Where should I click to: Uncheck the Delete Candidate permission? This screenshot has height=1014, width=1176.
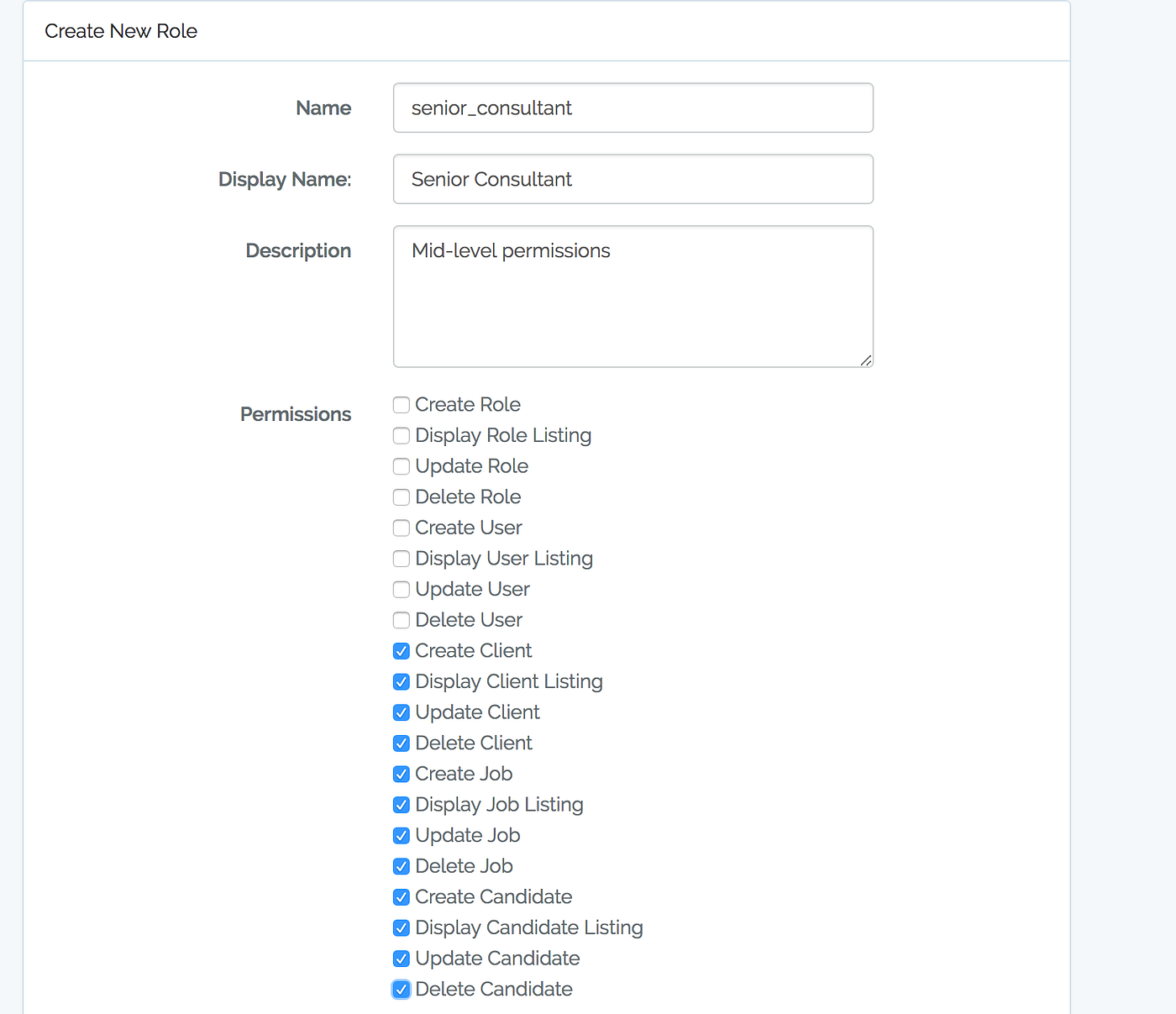point(401,989)
